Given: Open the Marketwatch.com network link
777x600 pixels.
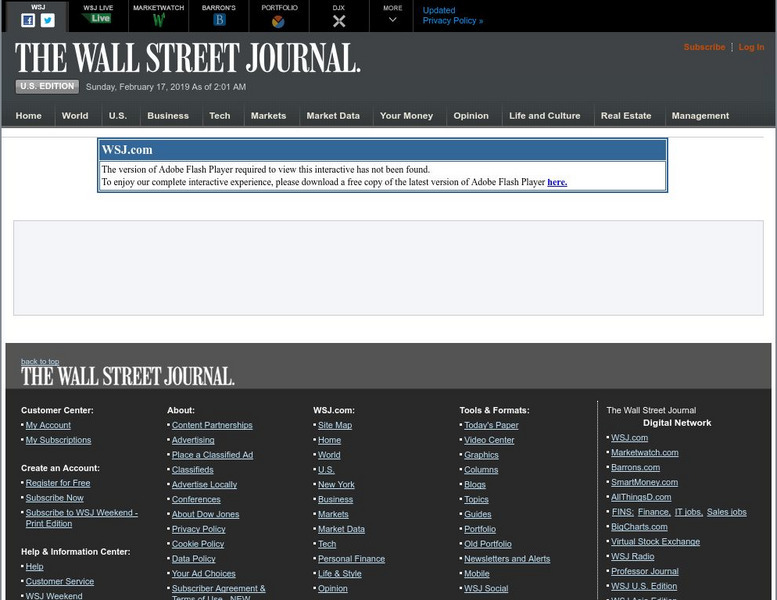Looking at the screenshot, I should pyautogui.click(x=645, y=452).
